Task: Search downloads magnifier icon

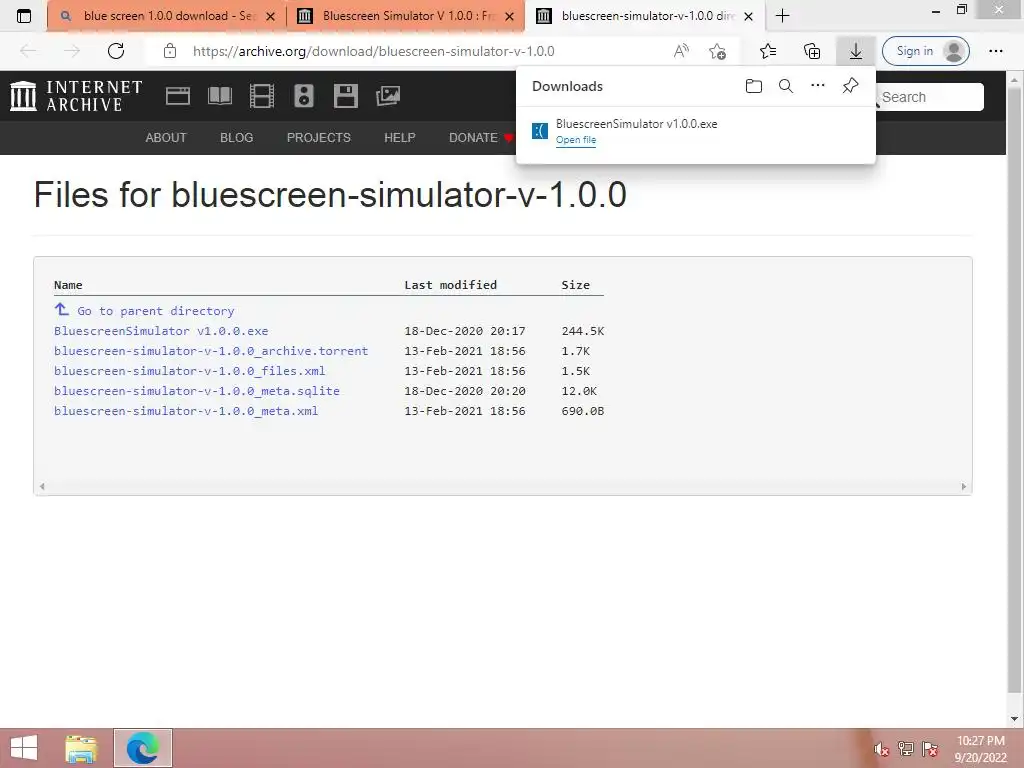Action: click(786, 86)
